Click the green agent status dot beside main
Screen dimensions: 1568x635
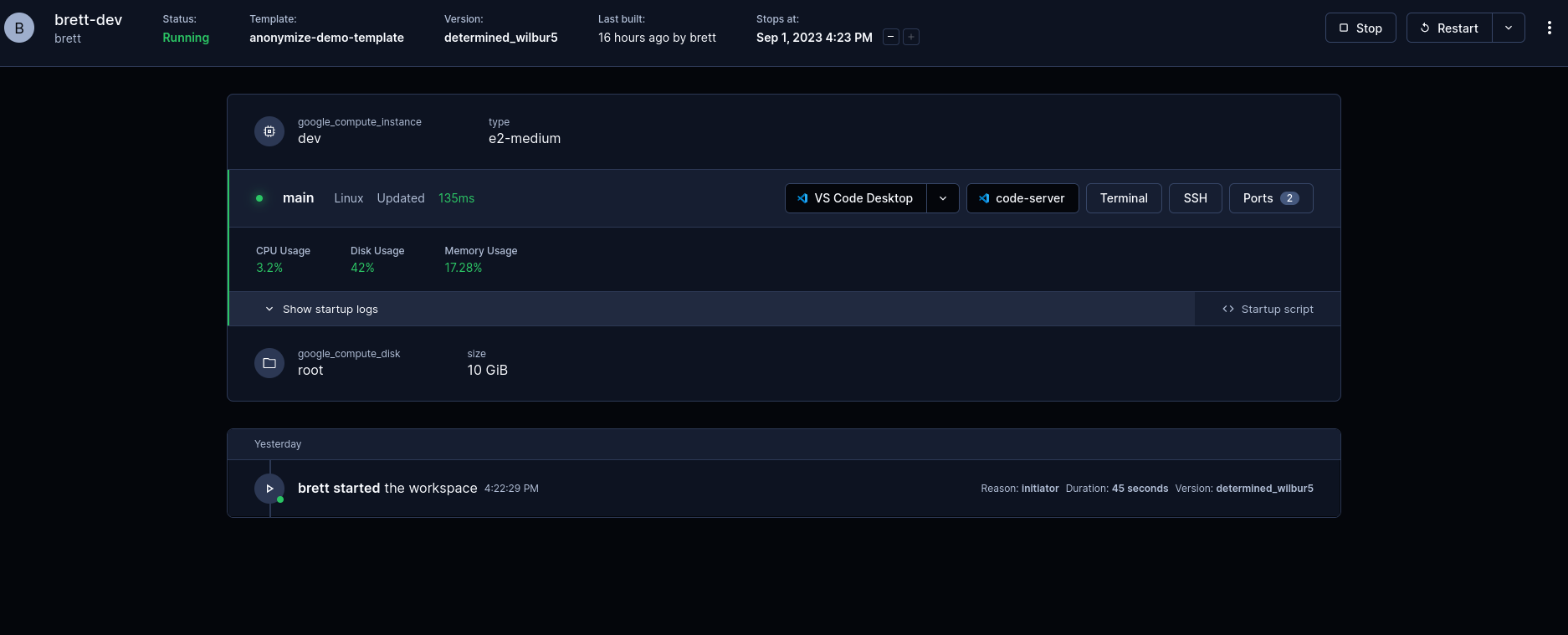coord(259,198)
